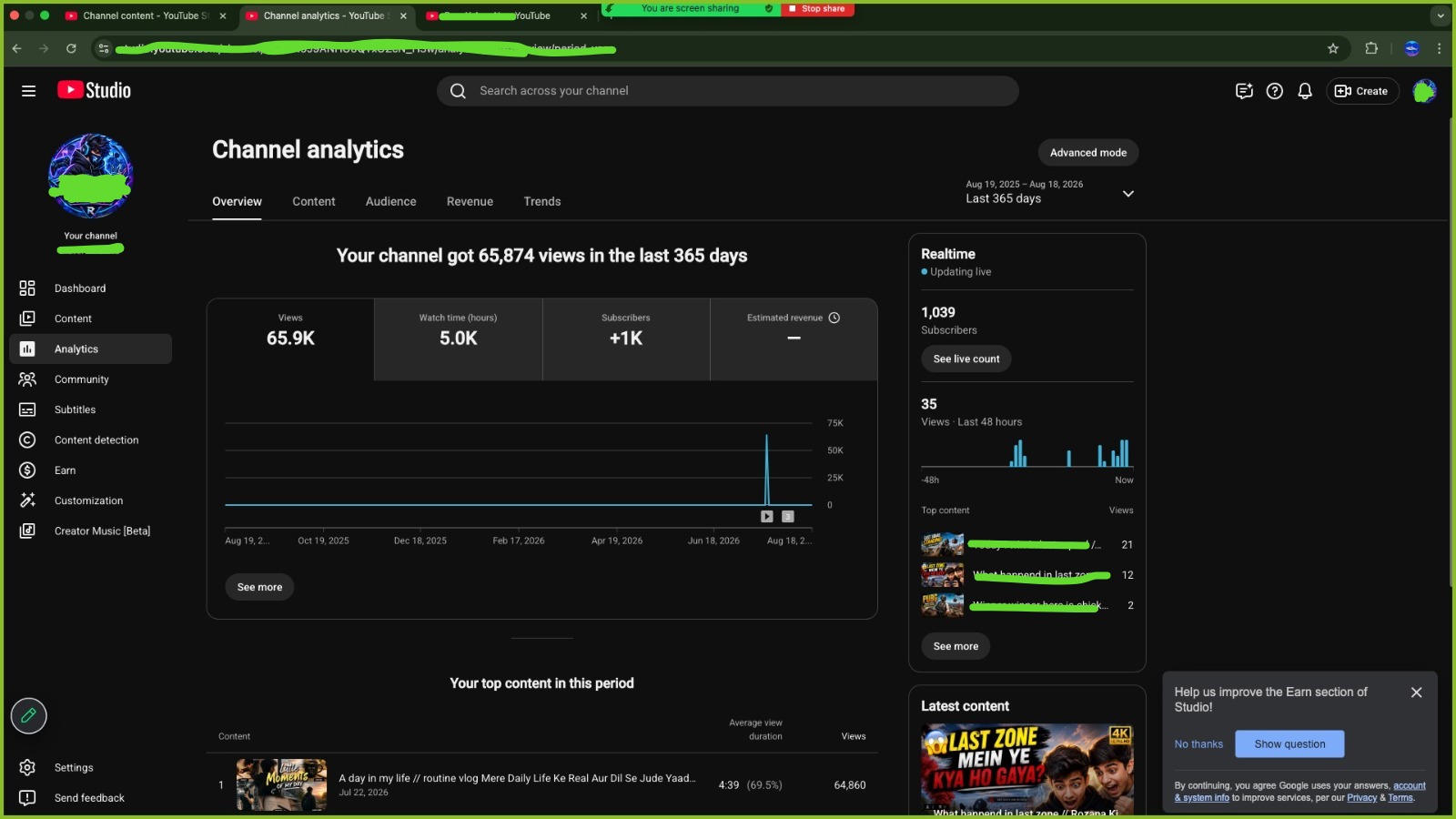Image resolution: width=1456 pixels, height=819 pixels.
Task: Click the account avatar in the header
Action: [x=1424, y=91]
